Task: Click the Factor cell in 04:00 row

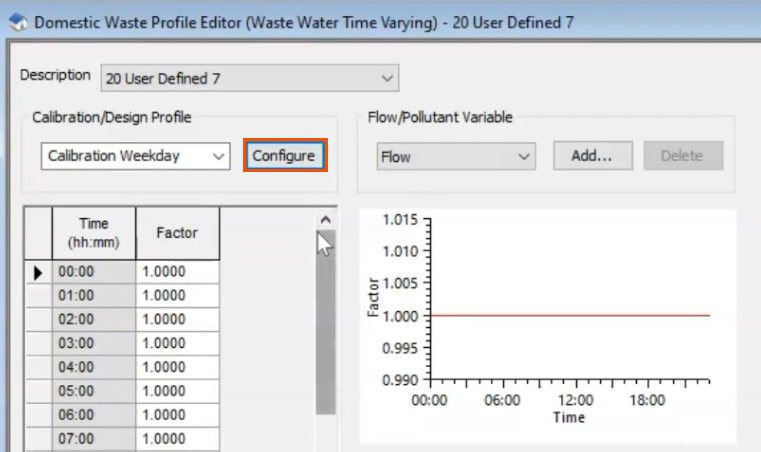Action: [178, 367]
